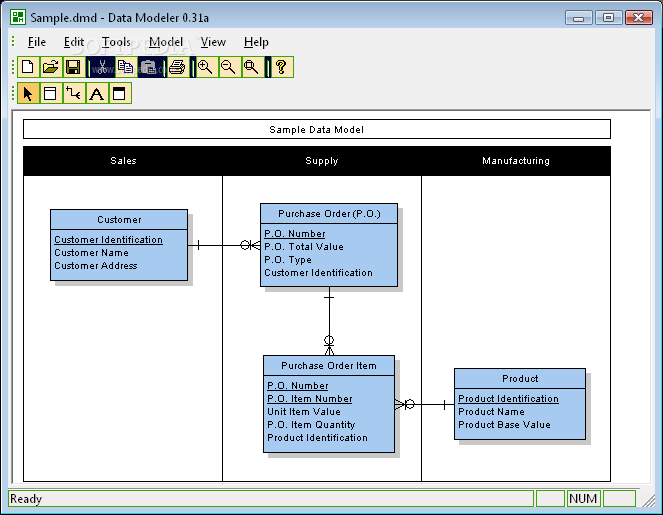Select the Sample Data Model title box

coord(317,129)
